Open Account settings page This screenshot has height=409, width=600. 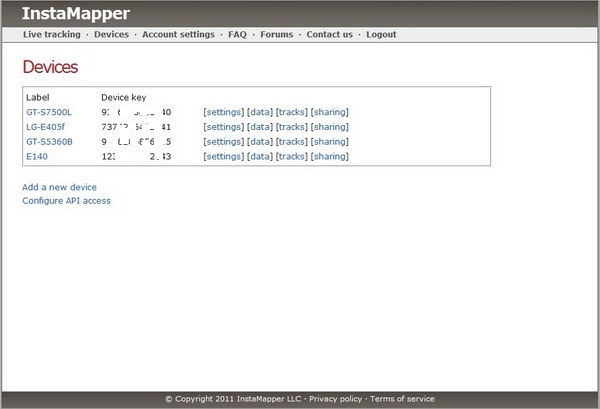click(x=178, y=34)
